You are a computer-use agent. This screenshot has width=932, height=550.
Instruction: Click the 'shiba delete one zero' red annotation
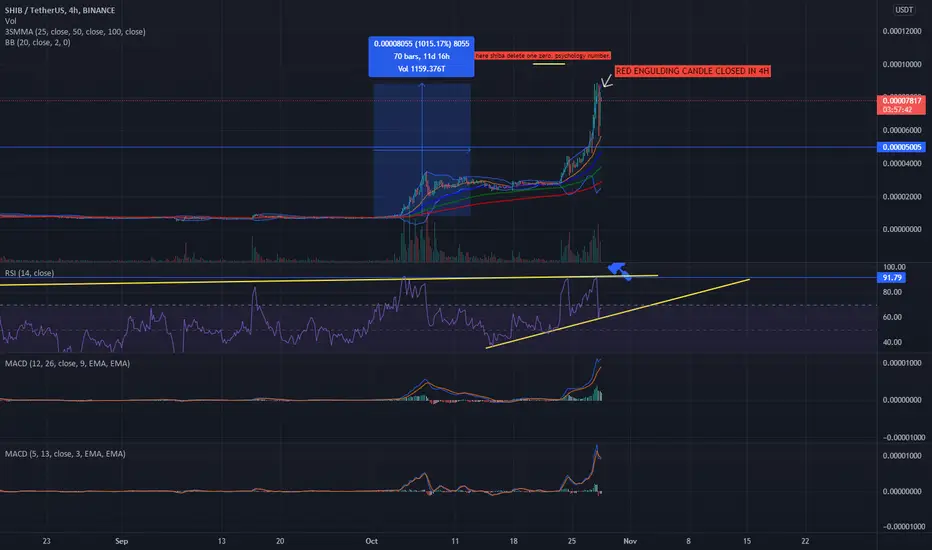point(543,55)
